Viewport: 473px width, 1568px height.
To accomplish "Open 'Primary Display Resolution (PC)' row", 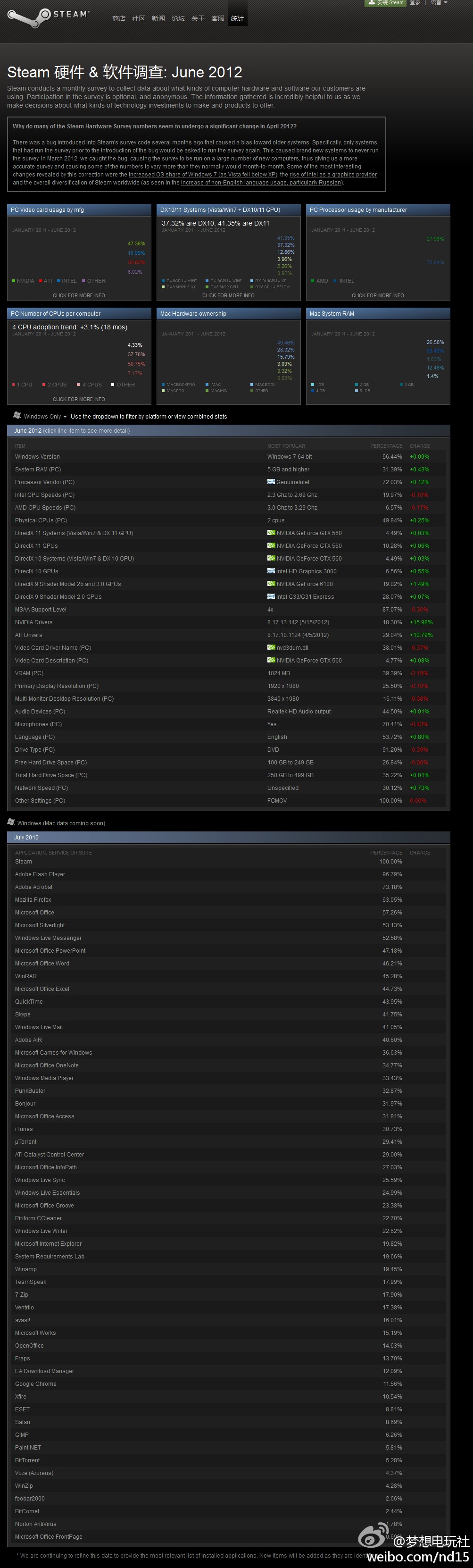I will 229,686.
